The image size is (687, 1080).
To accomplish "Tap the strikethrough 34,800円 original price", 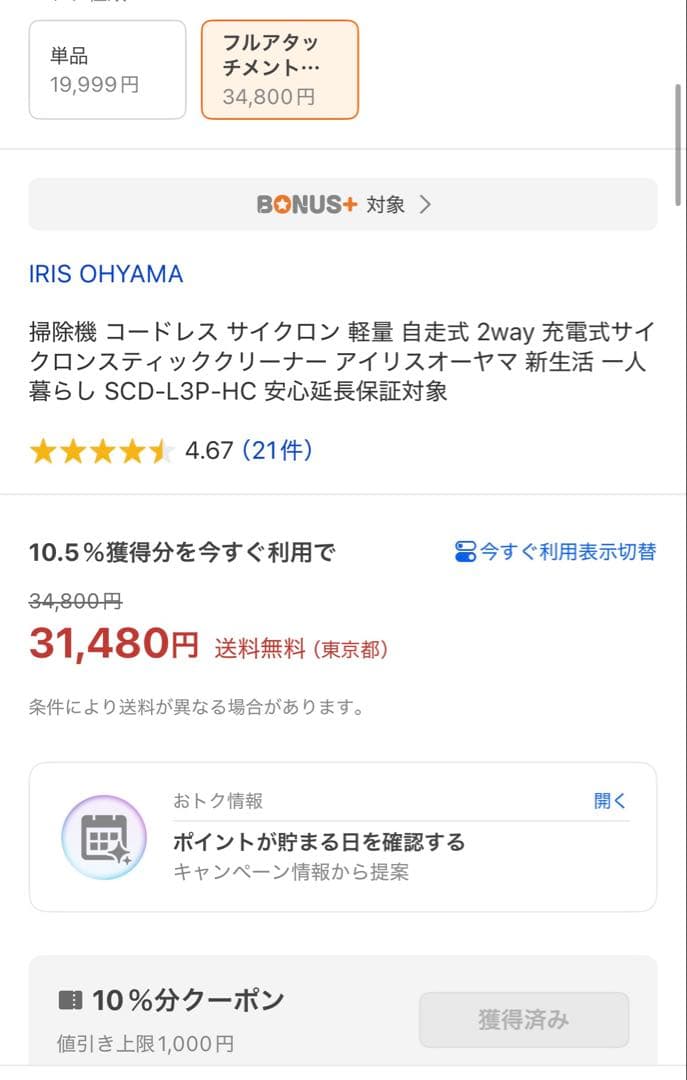I will (x=74, y=601).
